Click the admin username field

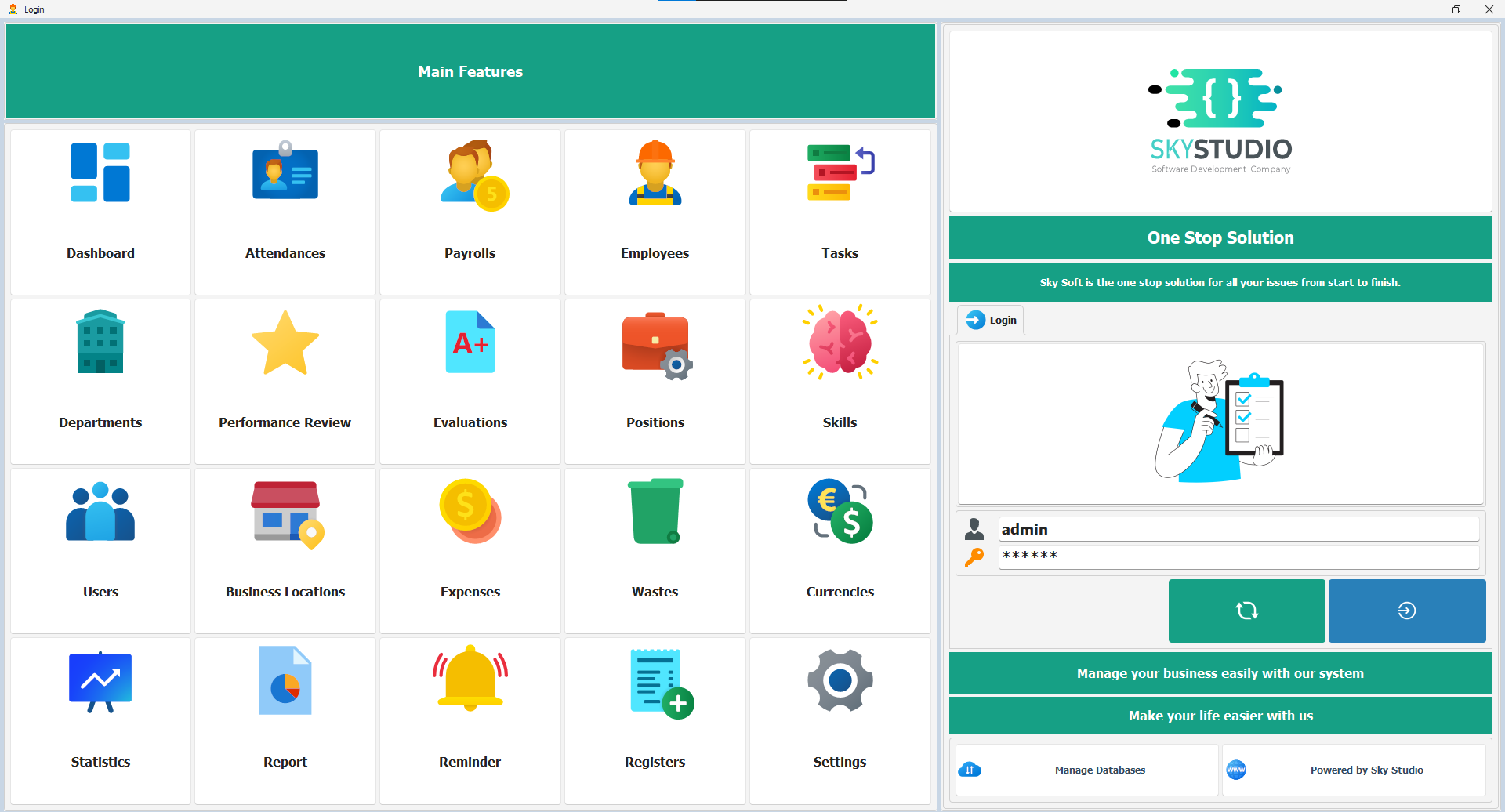[1238, 528]
